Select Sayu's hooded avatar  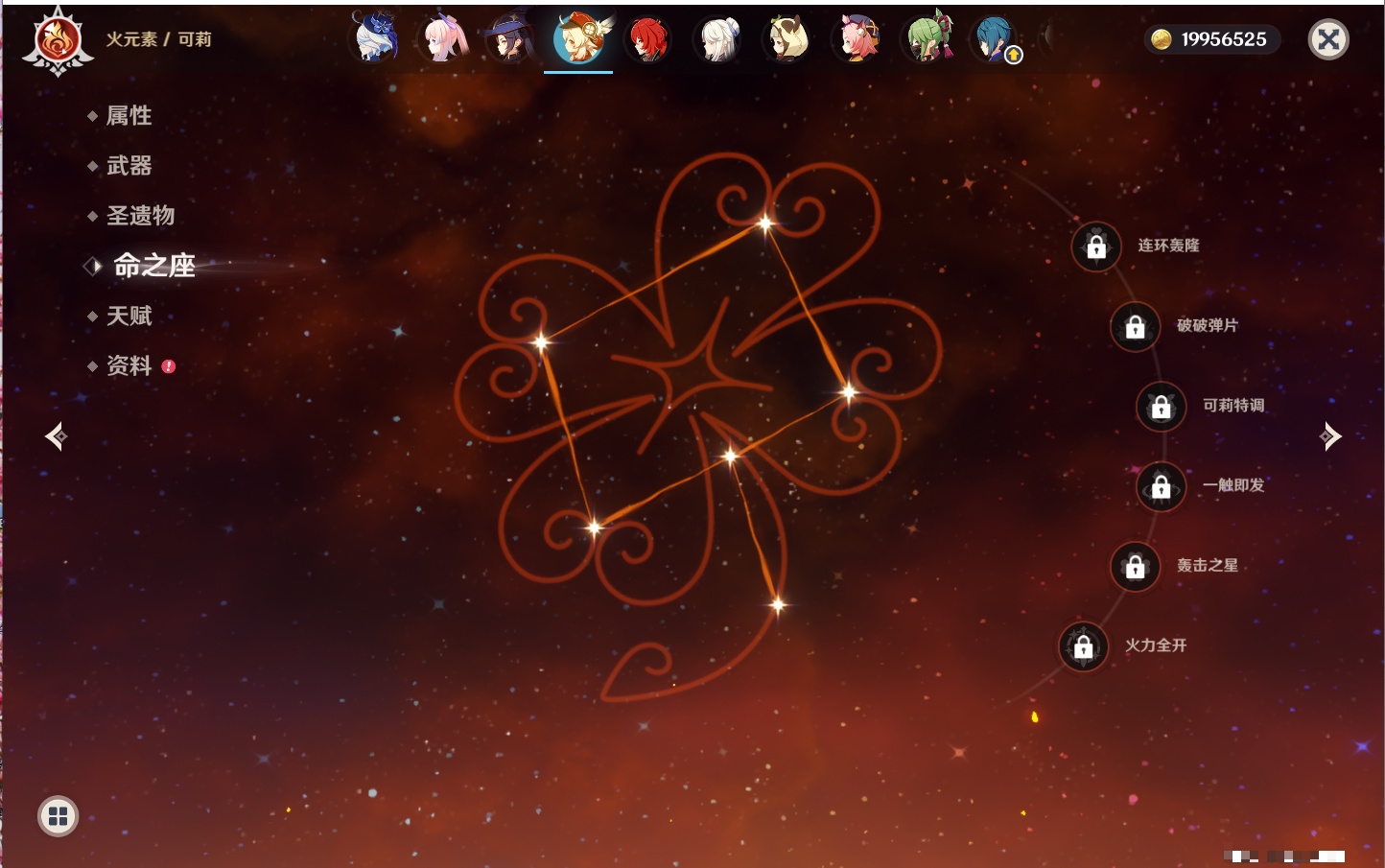[786, 39]
